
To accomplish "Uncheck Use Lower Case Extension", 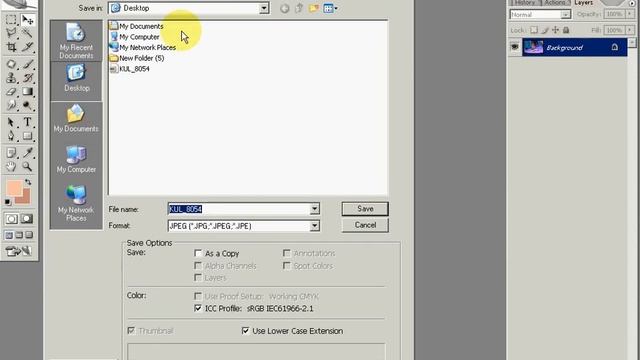I will [245, 331].
